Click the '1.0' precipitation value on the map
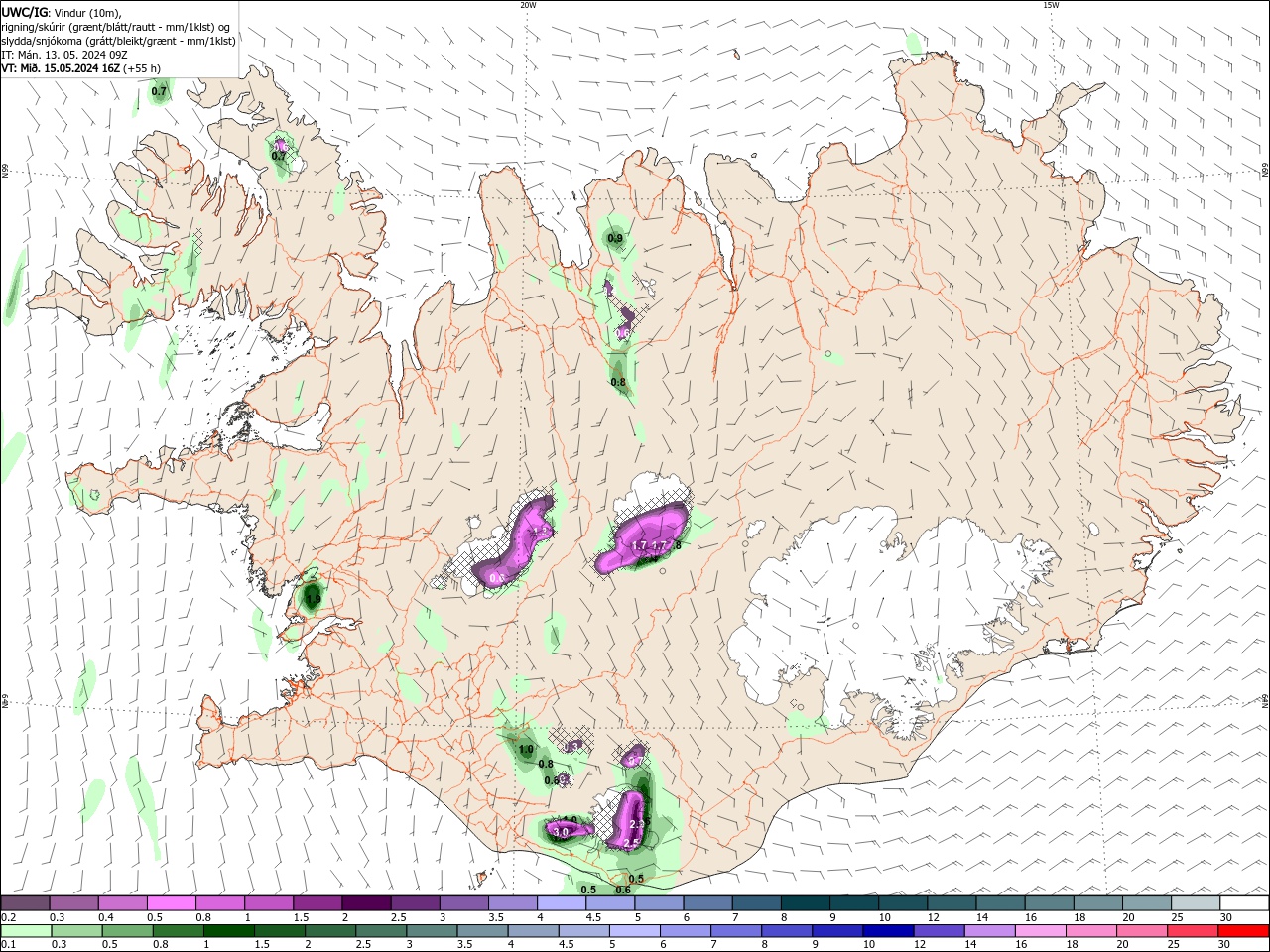 [x=526, y=749]
